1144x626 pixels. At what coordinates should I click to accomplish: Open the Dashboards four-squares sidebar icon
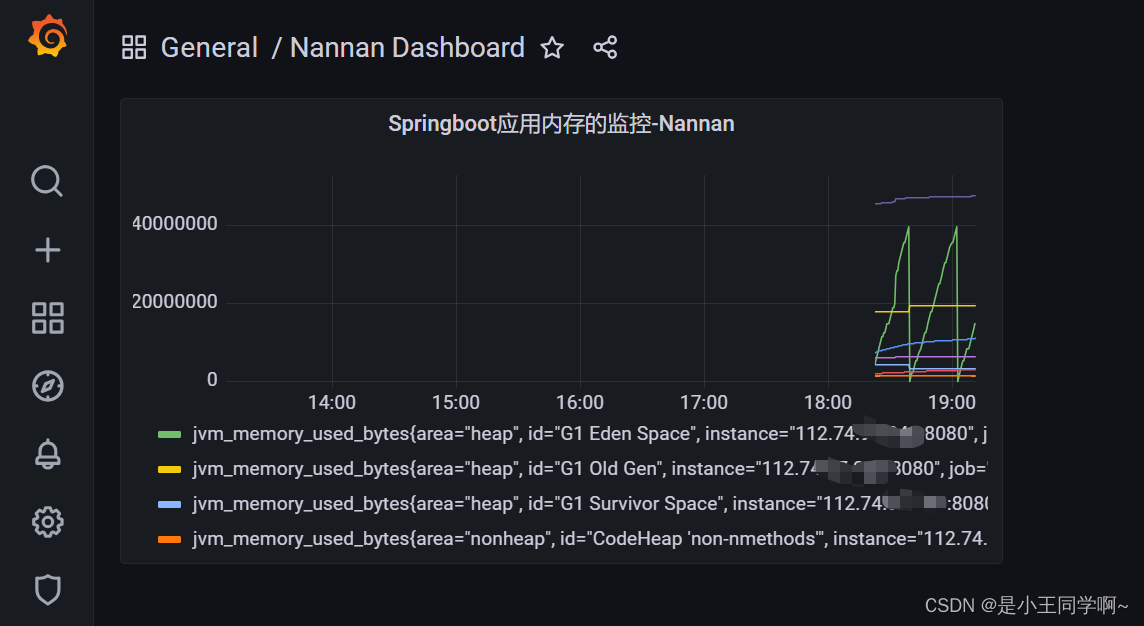pos(47,318)
